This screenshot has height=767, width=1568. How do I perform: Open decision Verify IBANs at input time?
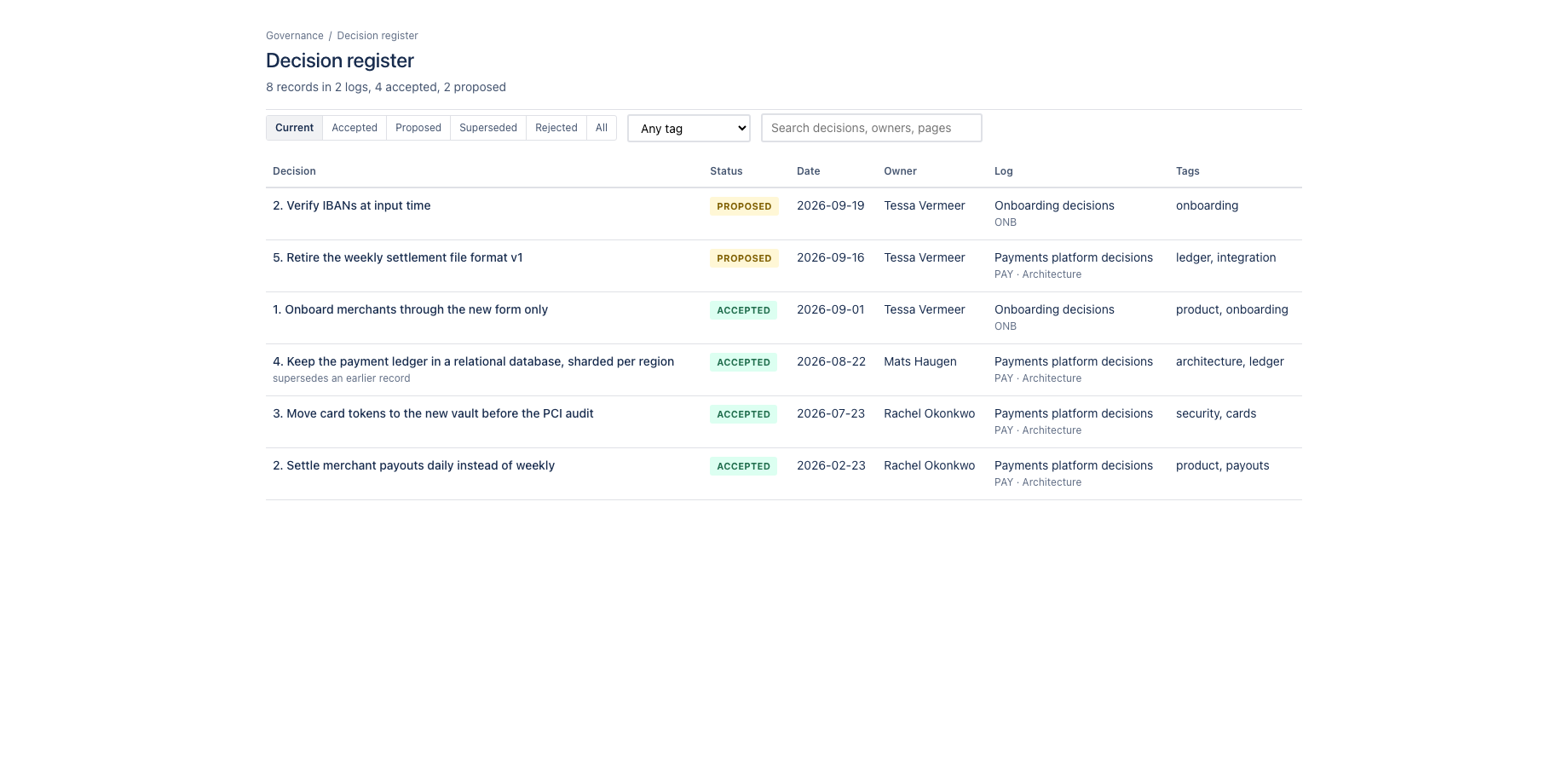pyautogui.click(x=351, y=205)
